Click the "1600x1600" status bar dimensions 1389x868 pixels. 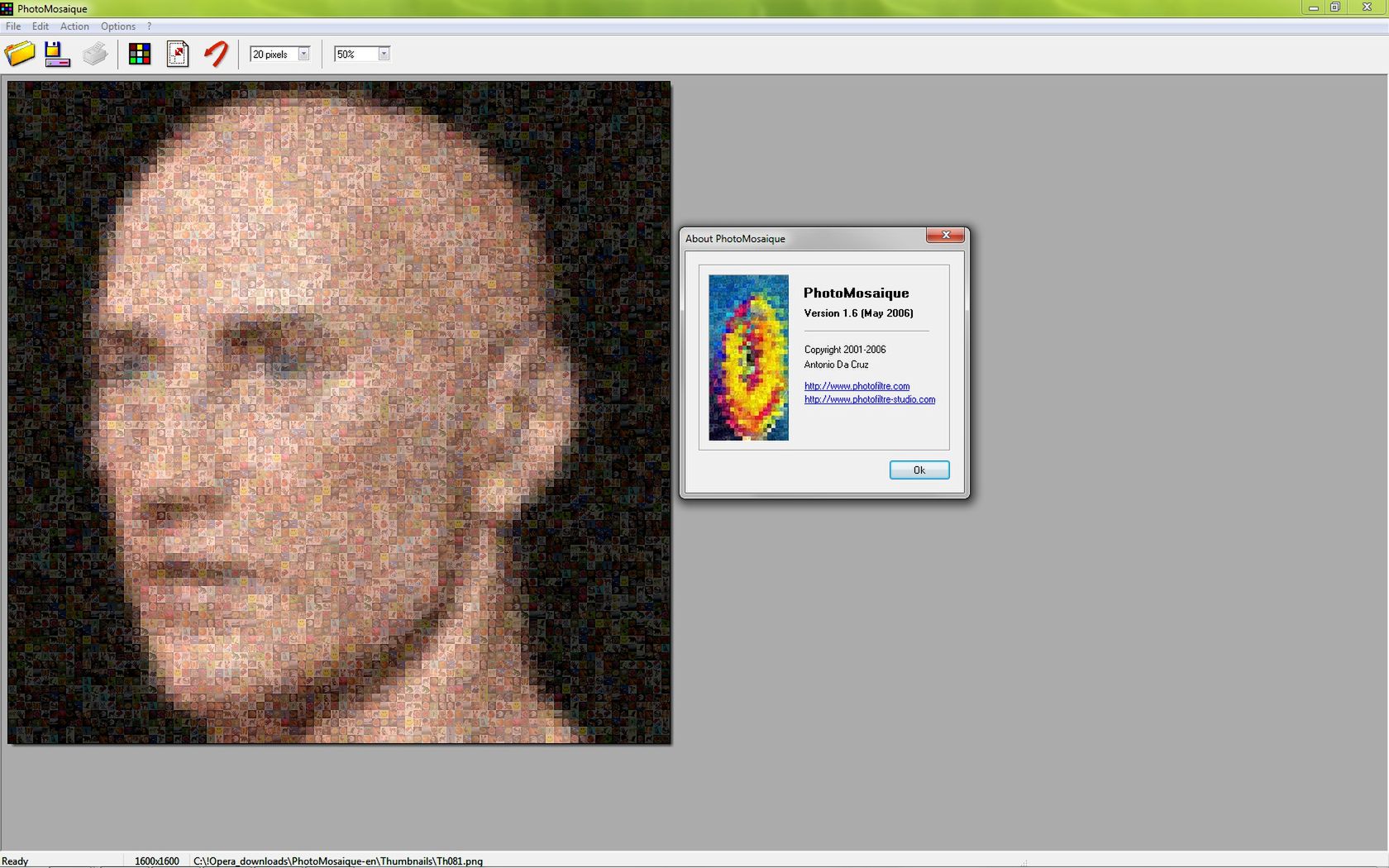pos(157,861)
